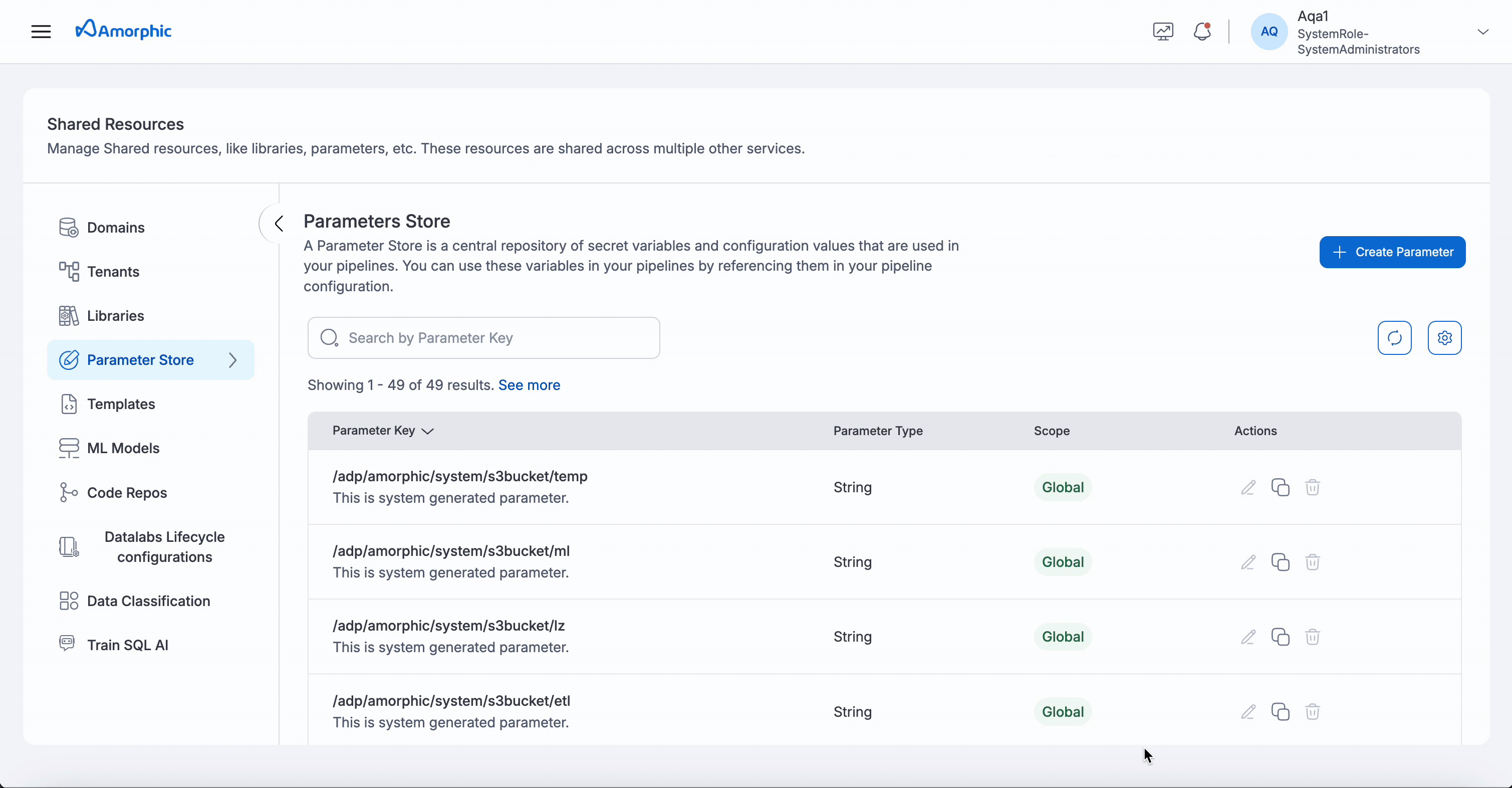Expand the user profile dropdown arrow
1512x788 pixels.
pos(1482,32)
